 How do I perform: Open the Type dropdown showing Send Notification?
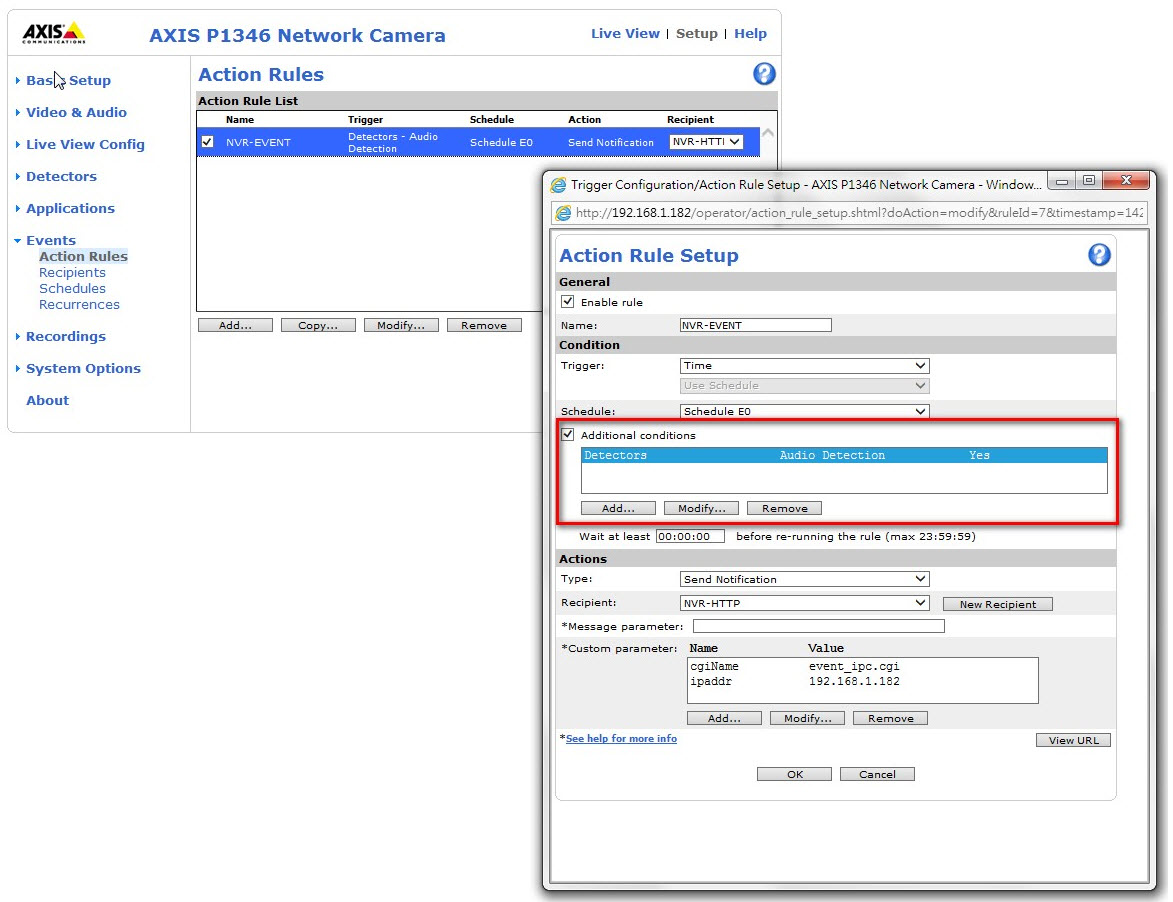[x=804, y=579]
